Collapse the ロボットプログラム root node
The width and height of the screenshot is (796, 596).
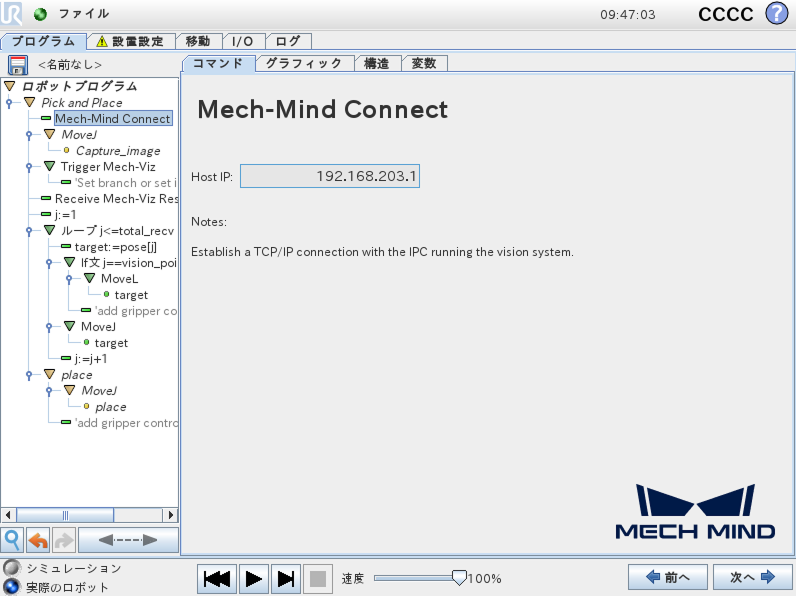[x=10, y=86]
